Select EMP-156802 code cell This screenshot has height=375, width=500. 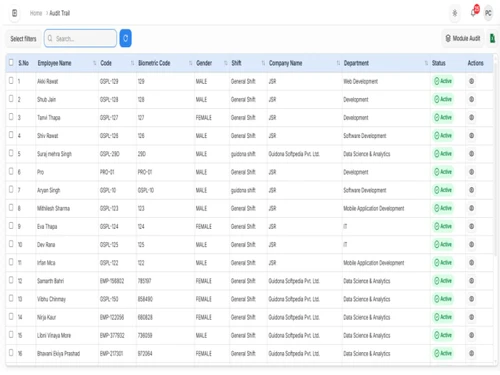(x=112, y=281)
